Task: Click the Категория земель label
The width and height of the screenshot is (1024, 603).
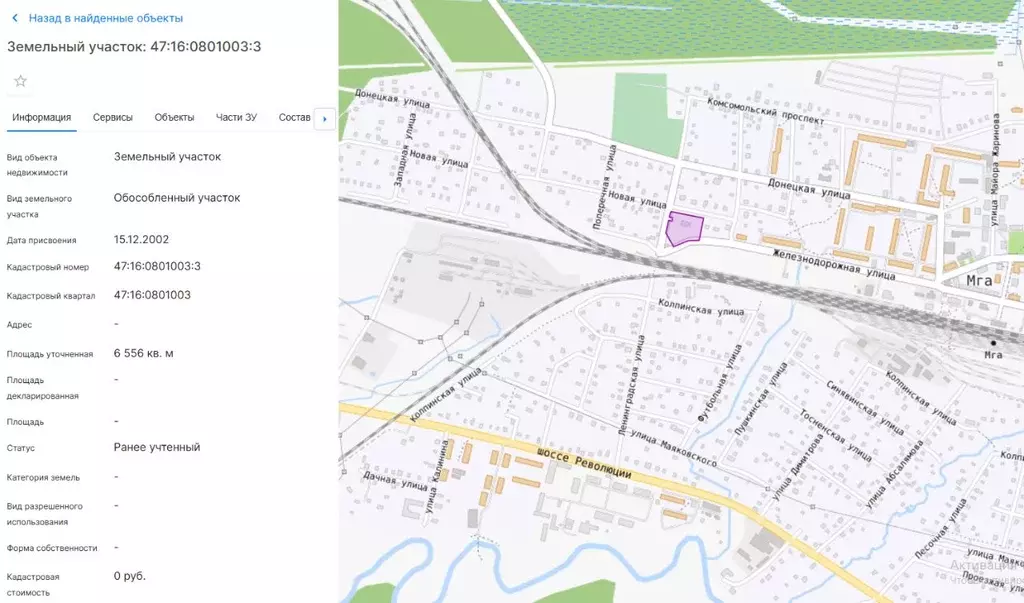Action: tap(43, 478)
